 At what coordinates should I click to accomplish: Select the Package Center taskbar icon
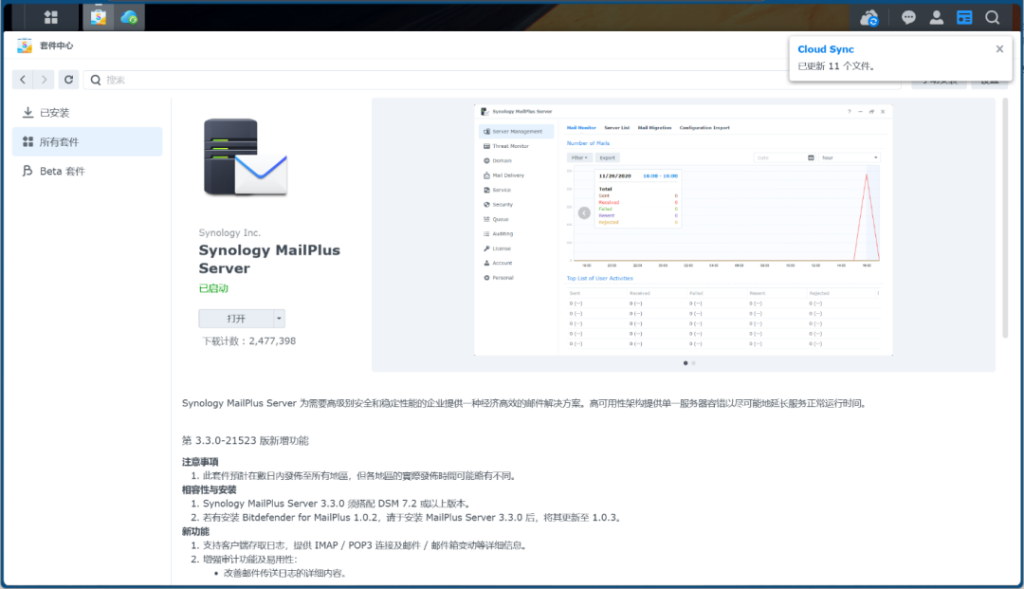[98, 18]
